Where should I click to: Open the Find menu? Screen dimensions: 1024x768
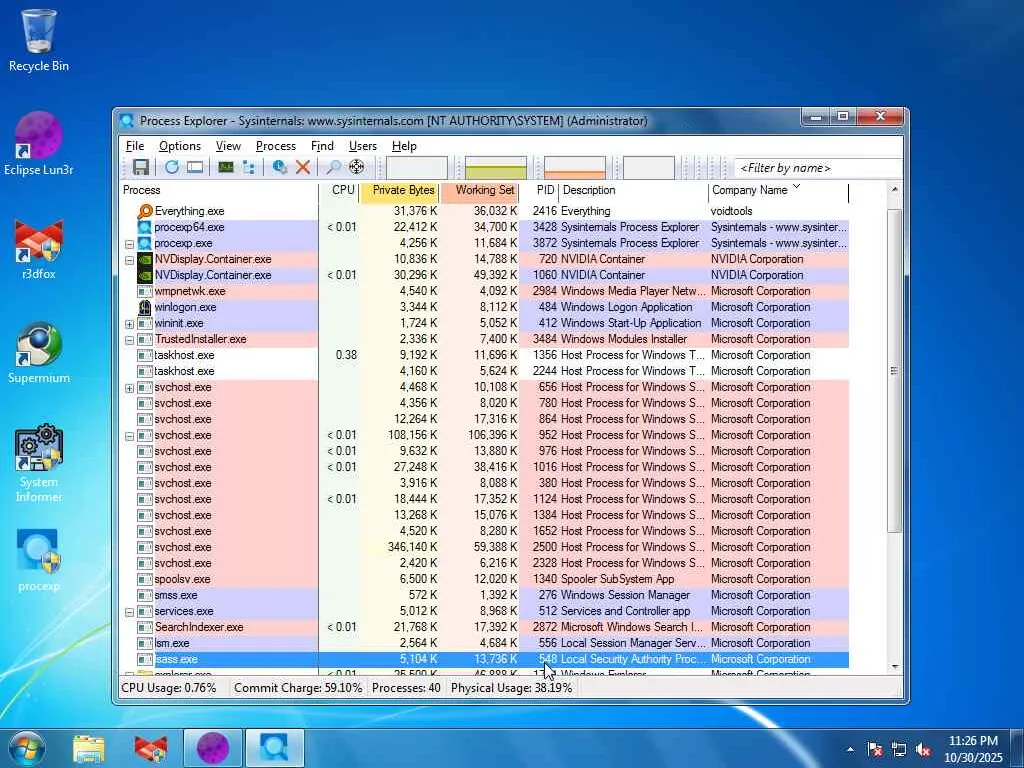[322, 146]
